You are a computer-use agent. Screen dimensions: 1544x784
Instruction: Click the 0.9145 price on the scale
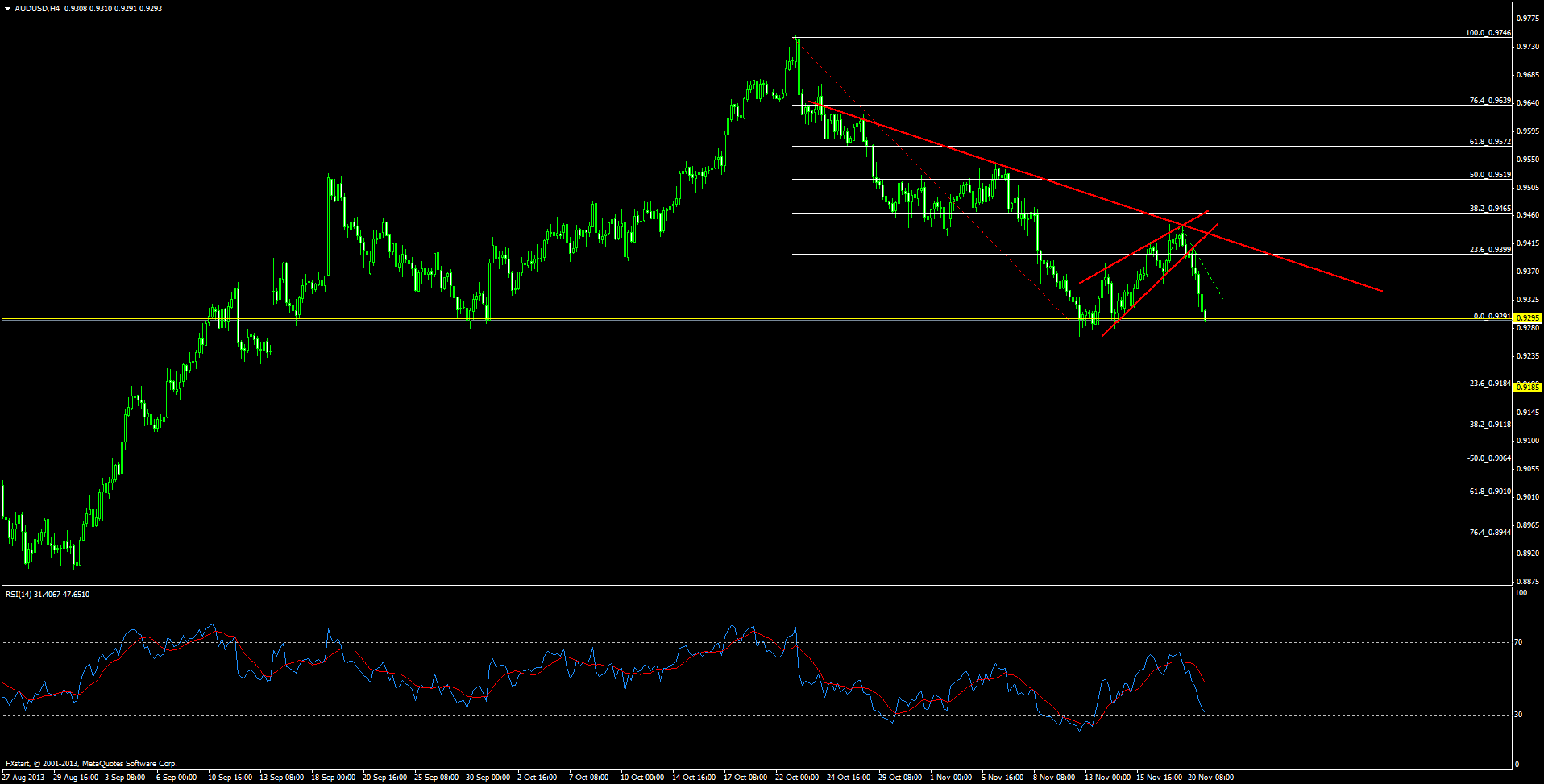(1528, 413)
